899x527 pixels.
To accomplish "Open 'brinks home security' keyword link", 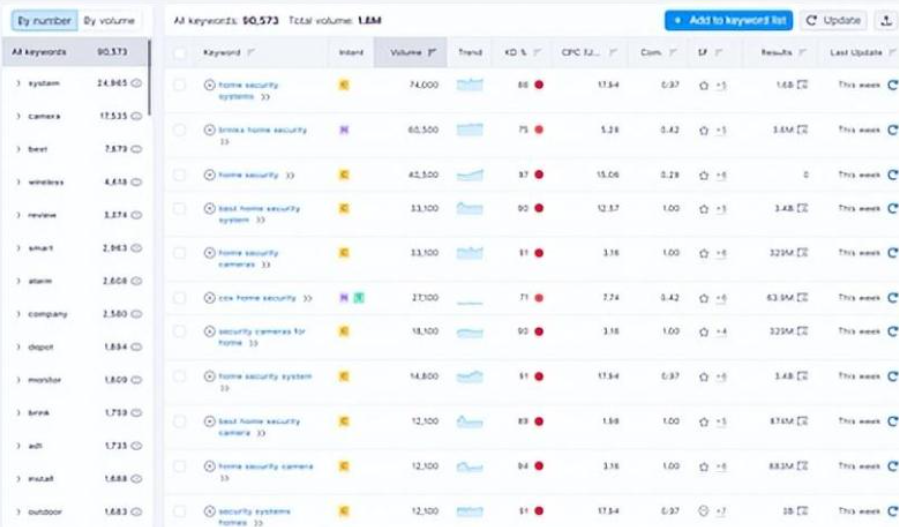I will [263, 130].
